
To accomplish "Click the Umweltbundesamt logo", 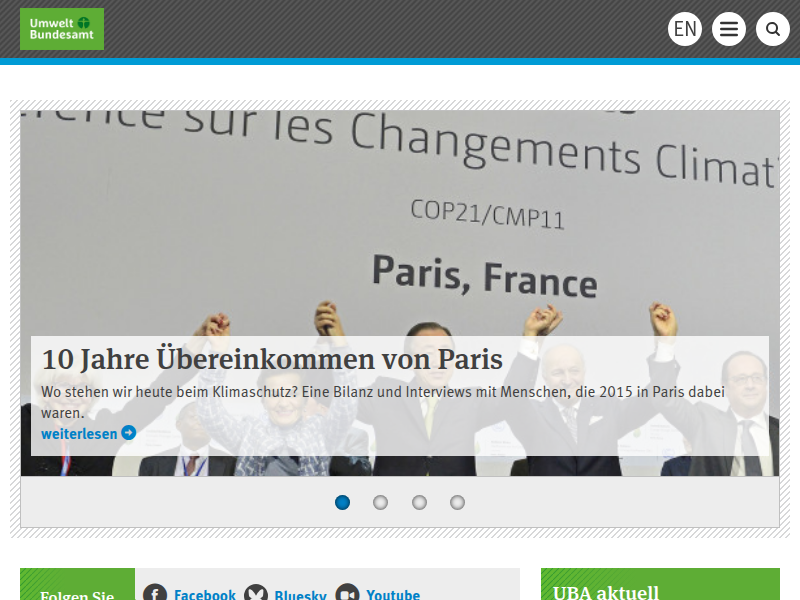I will coord(62,29).
